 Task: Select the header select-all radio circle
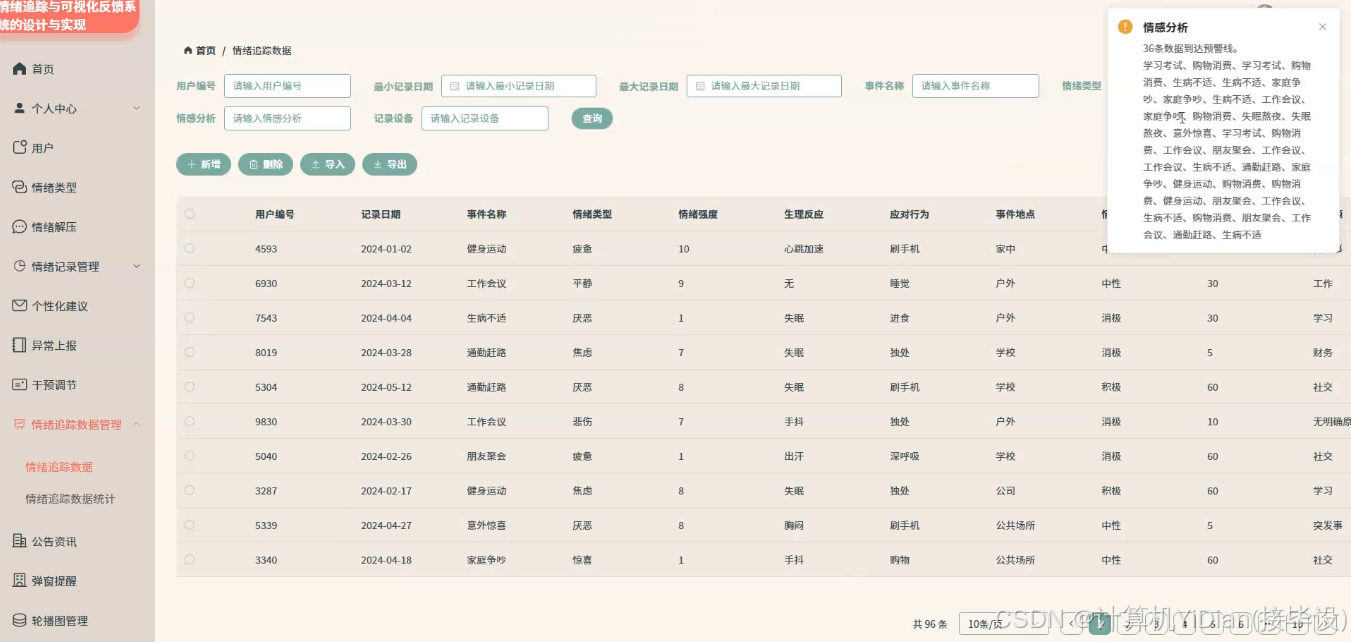pyautogui.click(x=190, y=214)
